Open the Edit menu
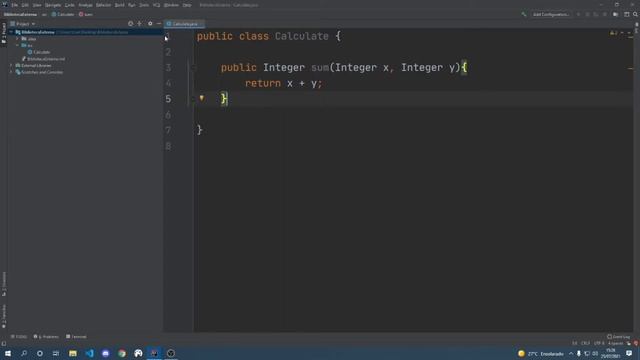The image size is (640, 360). coord(25,5)
